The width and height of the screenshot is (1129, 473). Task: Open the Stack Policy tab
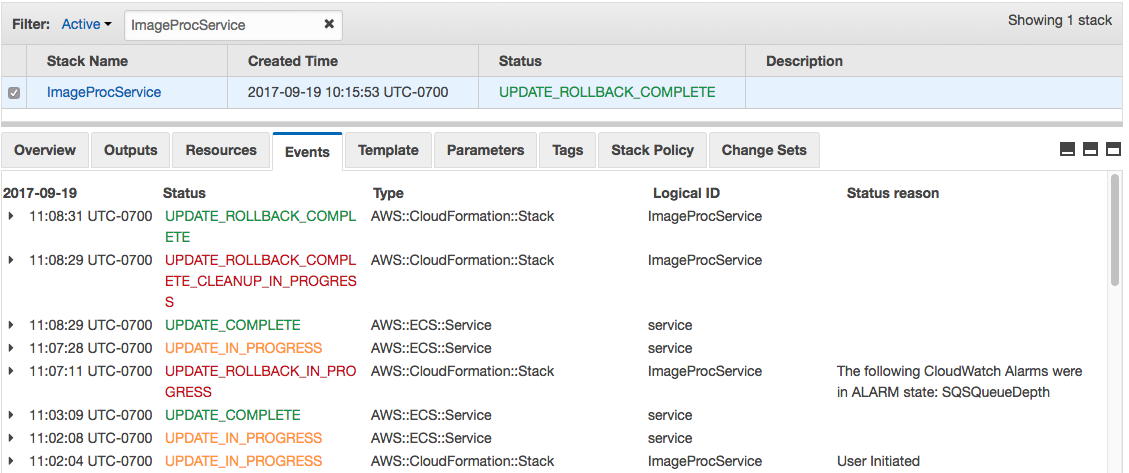(652, 150)
